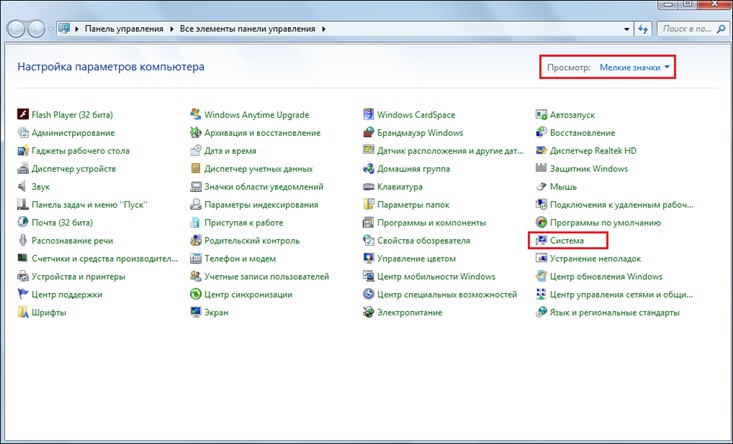Open the Программы по умолчанию link
Viewport: 733px width, 444px height.
pyautogui.click(x=605, y=222)
